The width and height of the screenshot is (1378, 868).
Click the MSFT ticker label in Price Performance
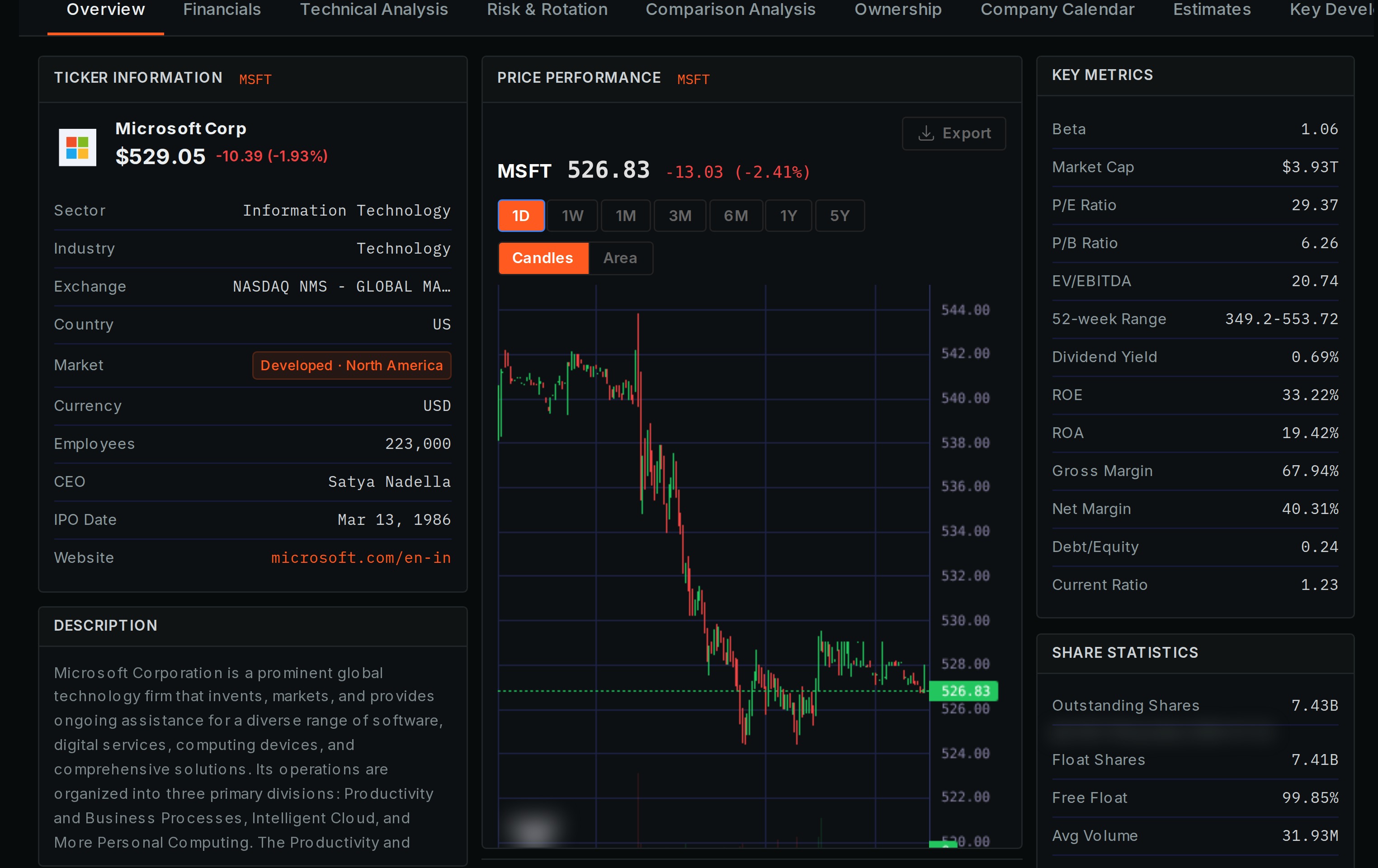click(x=693, y=80)
